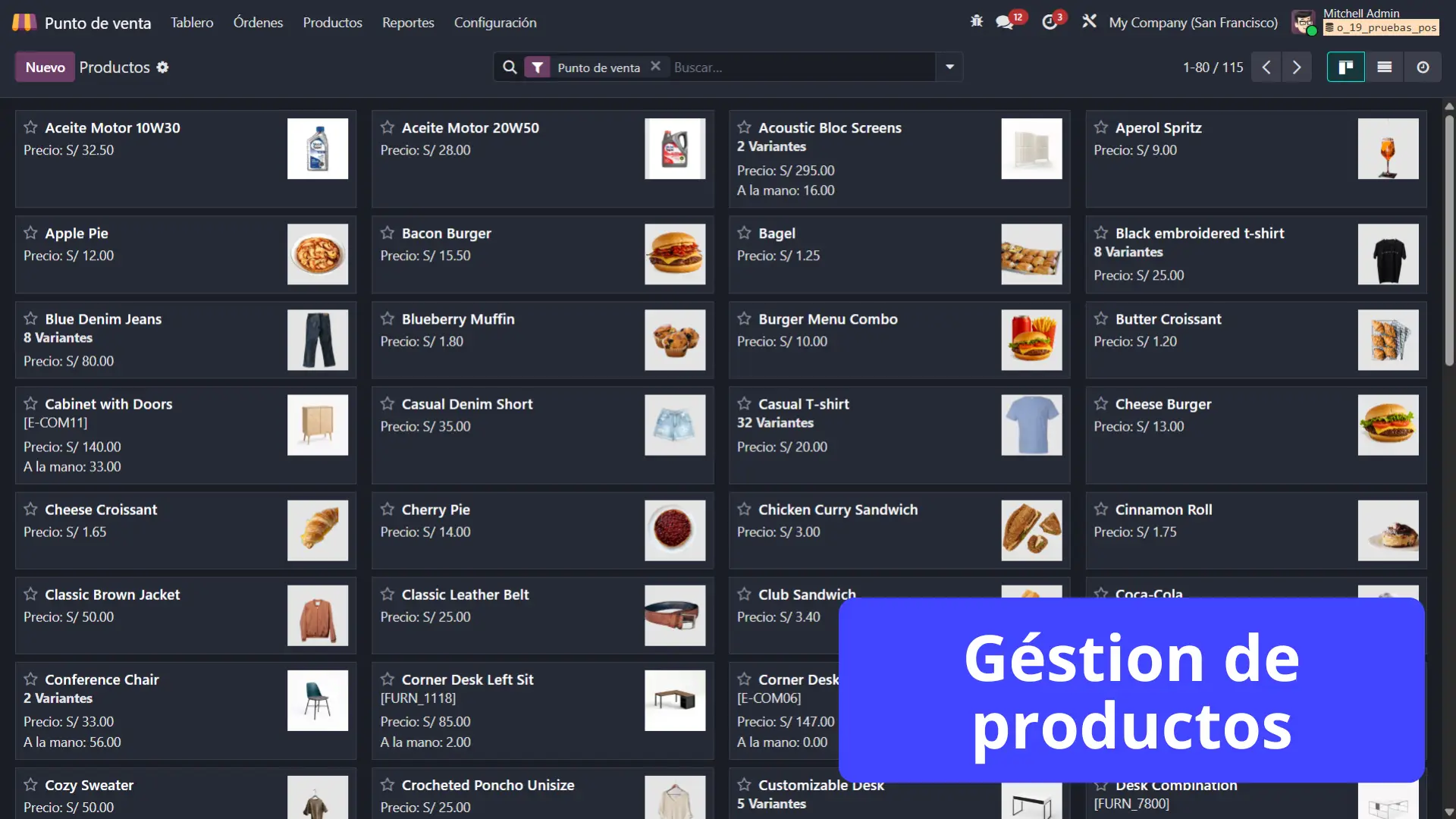Switch to activity view
The width and height of the screenshot is (1456, 819).
tap(1423, 67)
